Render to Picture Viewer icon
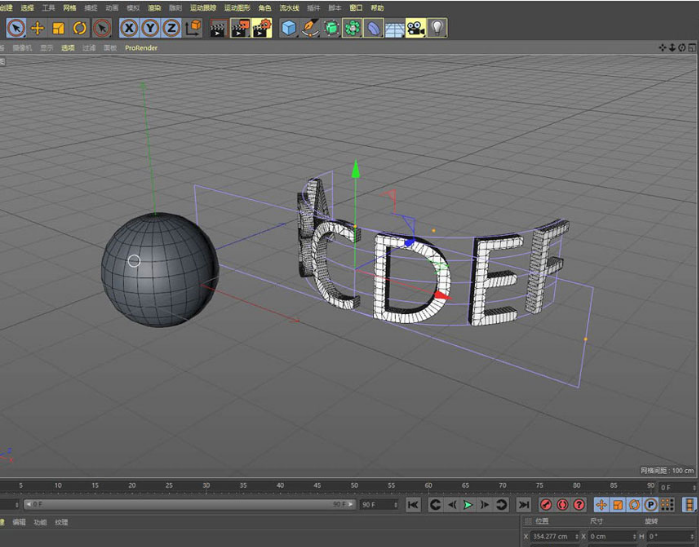Viewport: 699px width, 547px height. coord(240,28)
